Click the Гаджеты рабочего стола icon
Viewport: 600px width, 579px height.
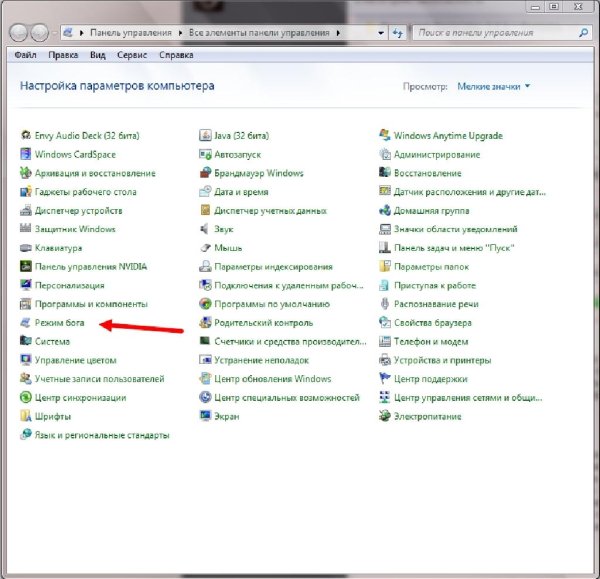26,191
